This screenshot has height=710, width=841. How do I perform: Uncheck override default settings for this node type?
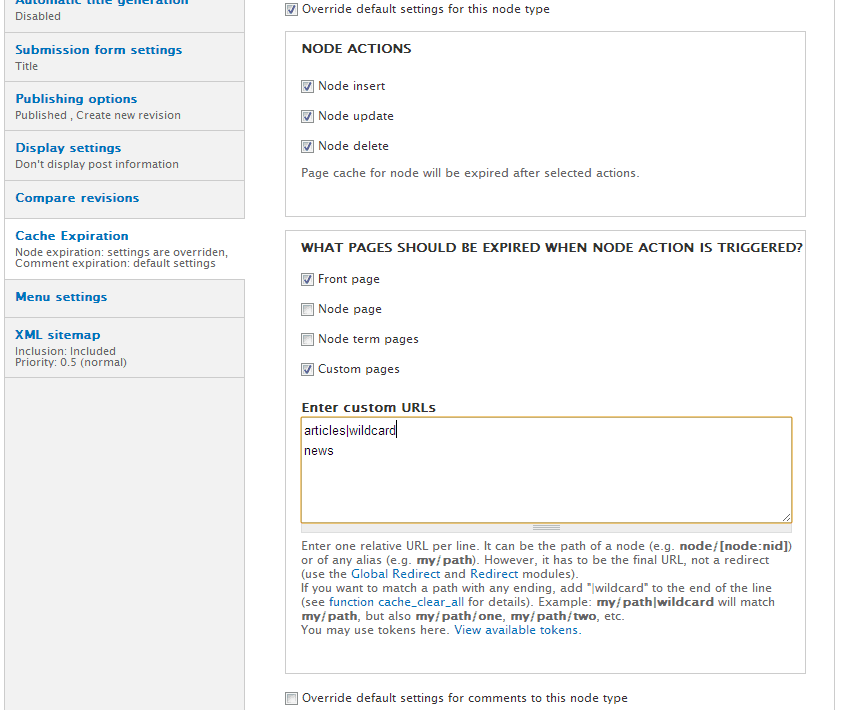click(292, 10)
